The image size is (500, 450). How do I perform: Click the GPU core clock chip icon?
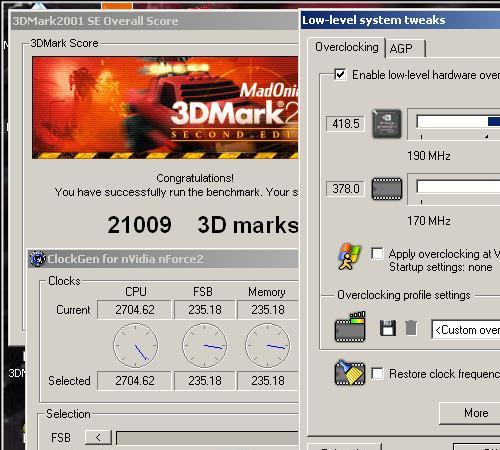point(386,124)
